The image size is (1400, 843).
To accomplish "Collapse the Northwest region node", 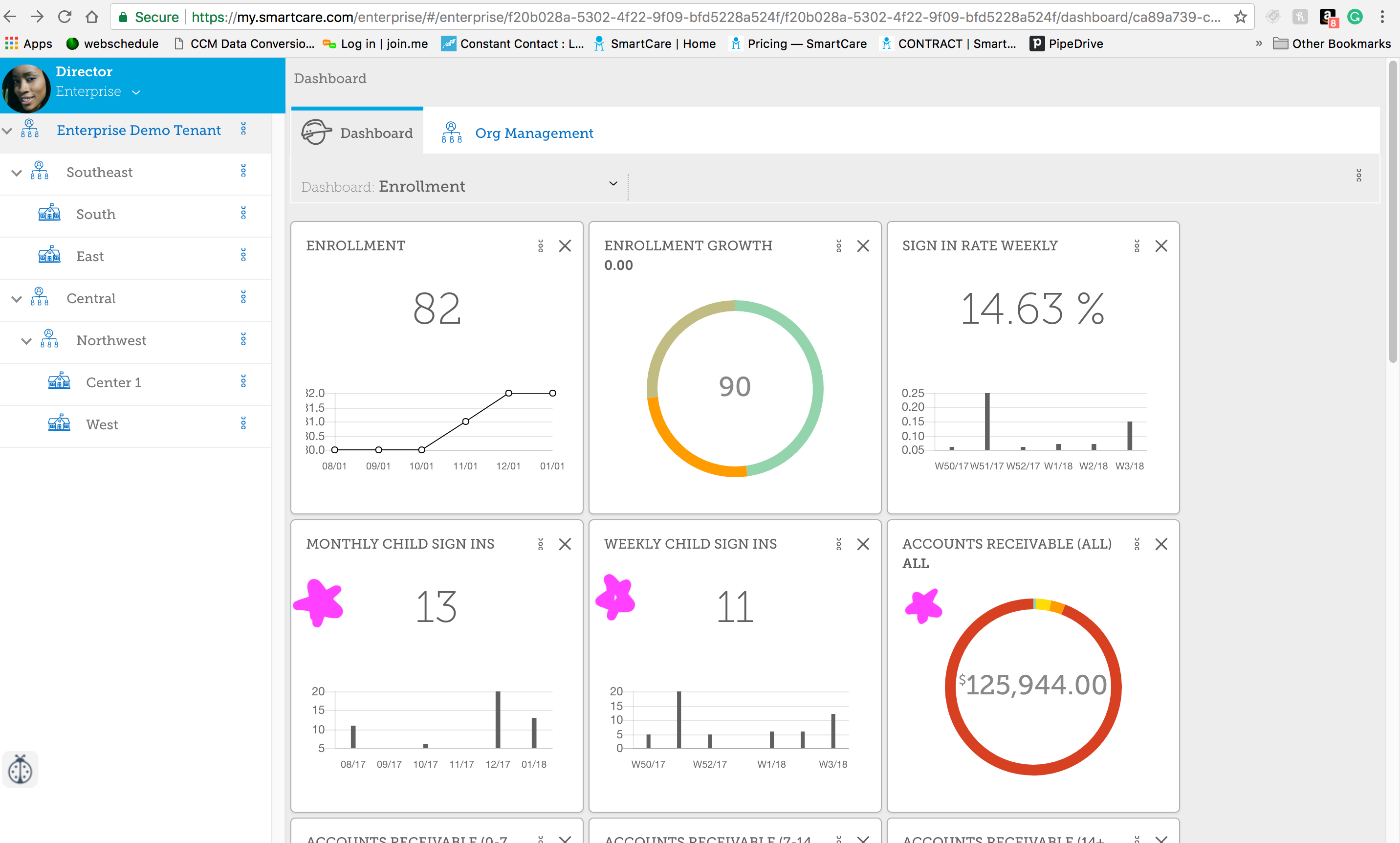I will [x=26, y=341].
